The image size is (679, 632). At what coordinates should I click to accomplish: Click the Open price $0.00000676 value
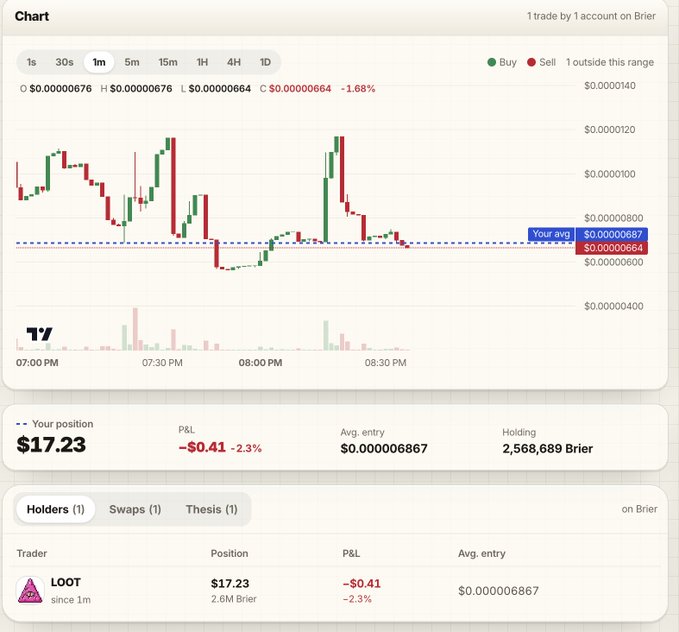click(61, 89)
